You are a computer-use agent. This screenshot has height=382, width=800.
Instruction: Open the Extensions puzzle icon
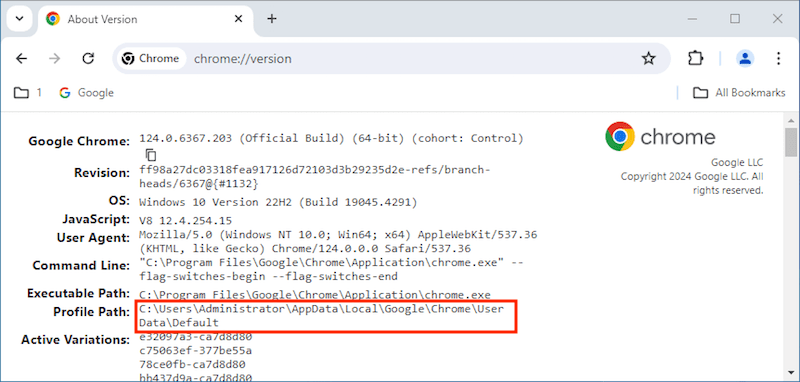695,59
